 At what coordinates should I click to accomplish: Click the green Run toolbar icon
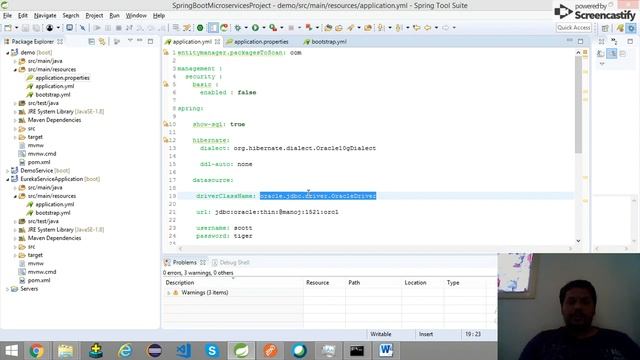tap(255, 28)
